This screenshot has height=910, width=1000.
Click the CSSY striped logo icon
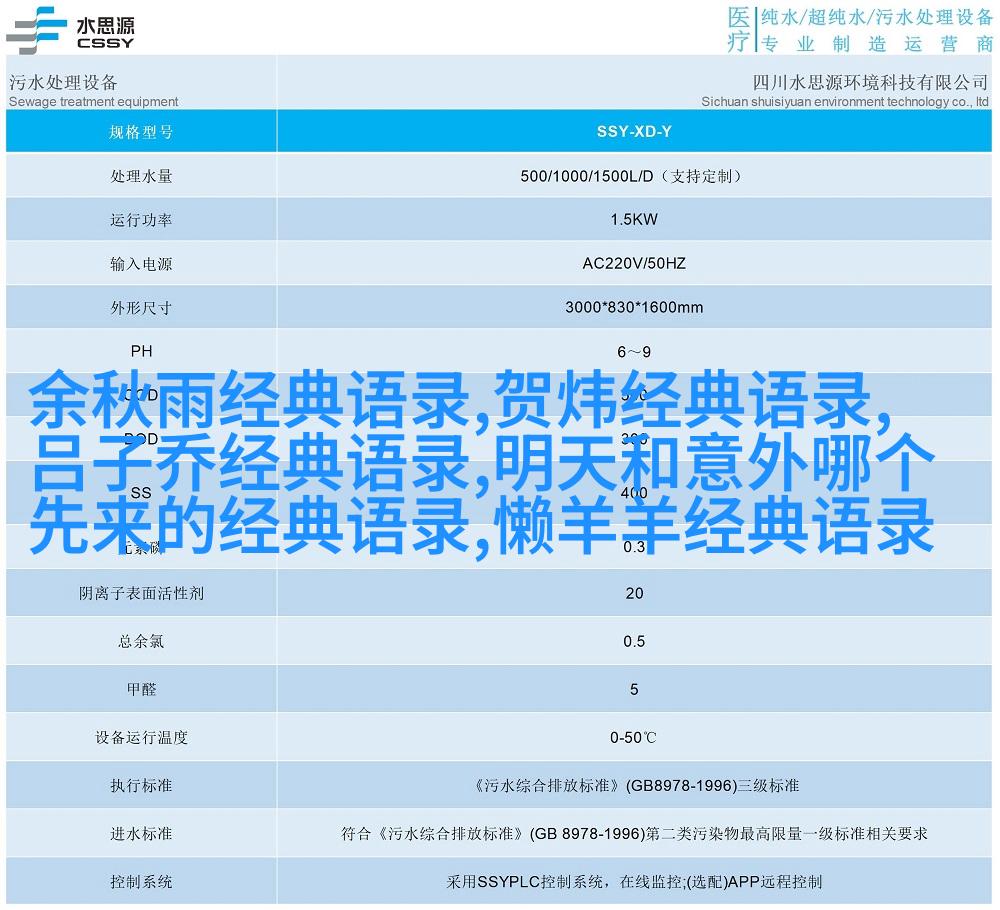pos(36,30)
